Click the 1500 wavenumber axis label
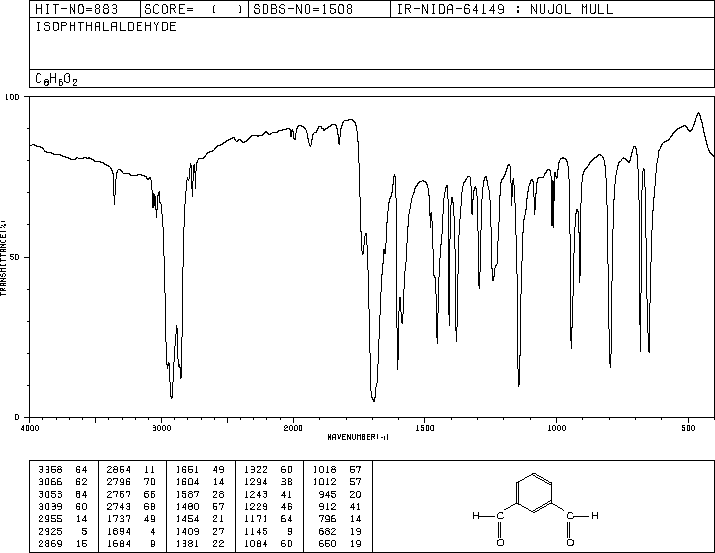 click(425, 428)
